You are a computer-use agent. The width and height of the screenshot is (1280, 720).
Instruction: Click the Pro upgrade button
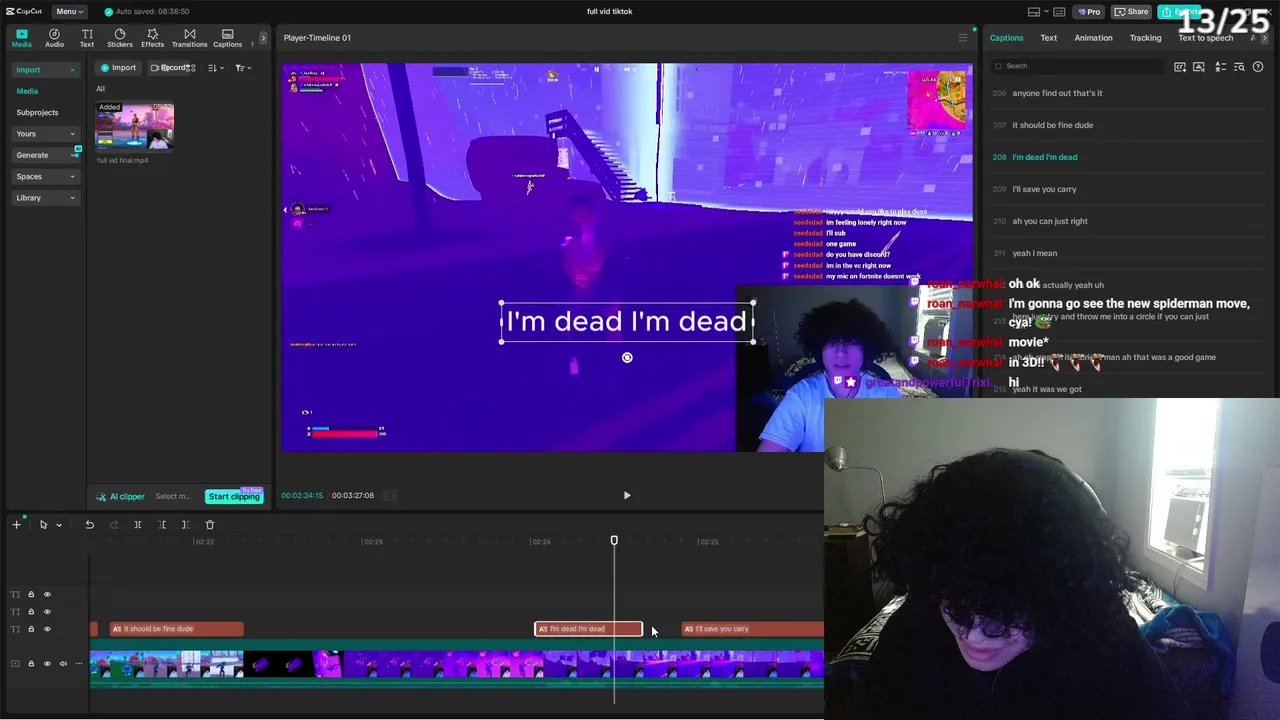(x=1089, y=12)
